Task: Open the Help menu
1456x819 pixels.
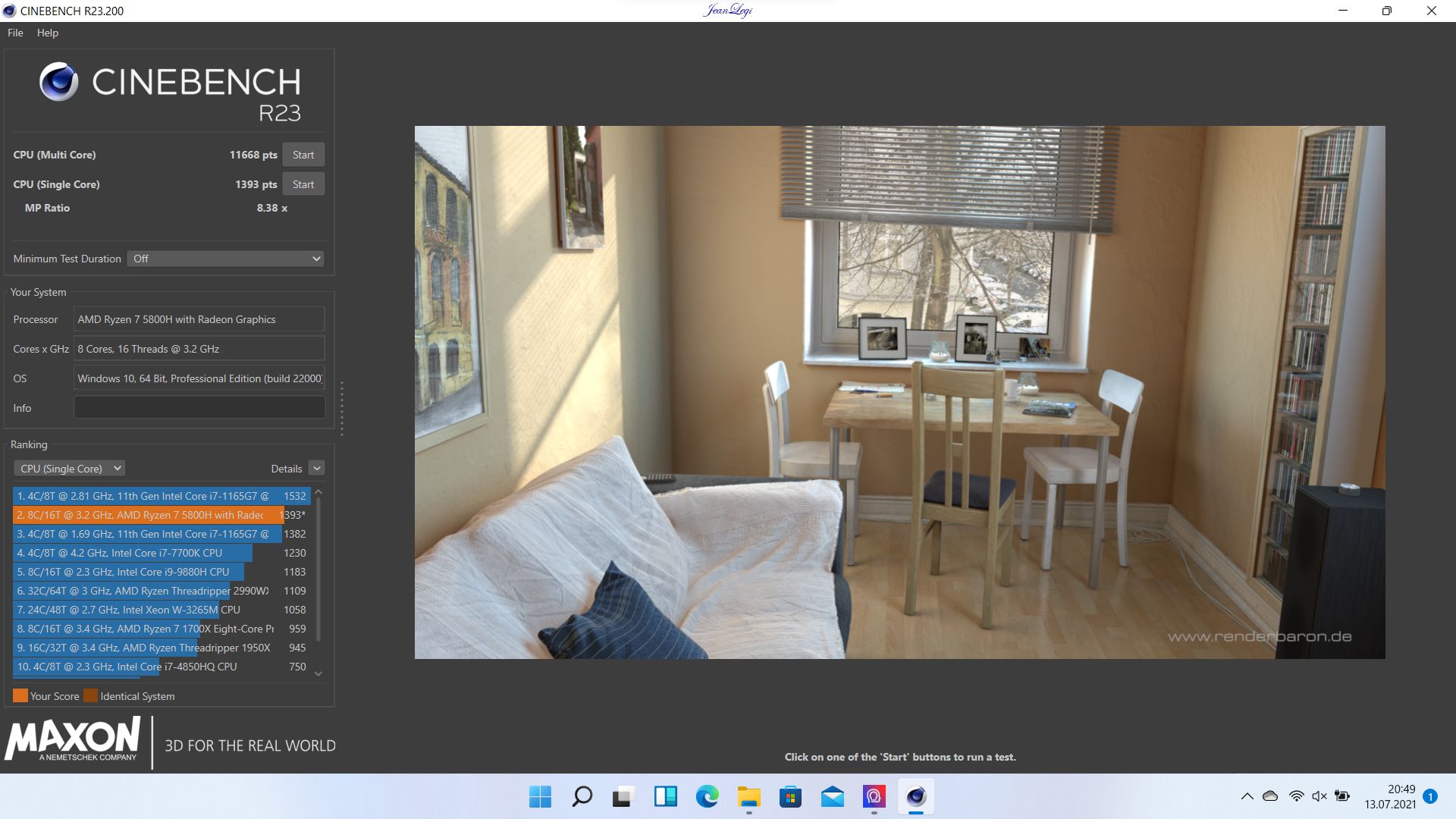Action: tap(46, 33)
